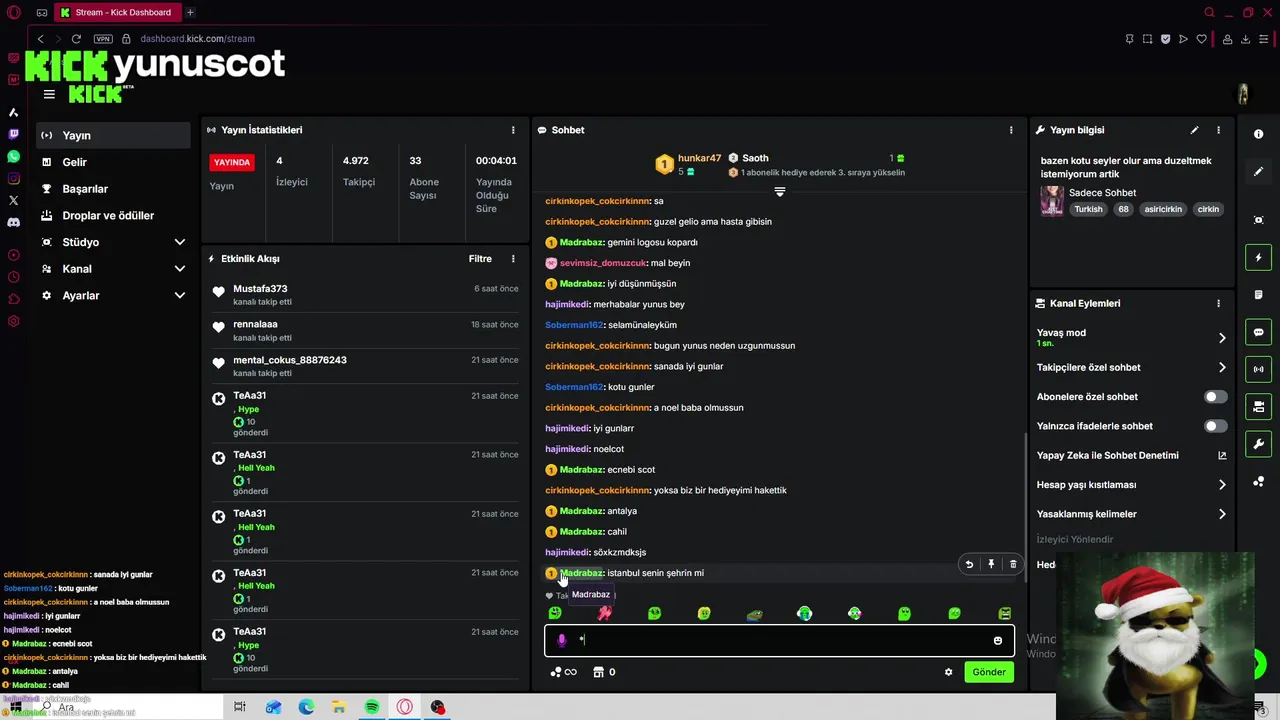Image resolution: width=1280 pixels, height=720 pixels.
Task: Click the browser address bar URL
Action: (x=197, y=39)
